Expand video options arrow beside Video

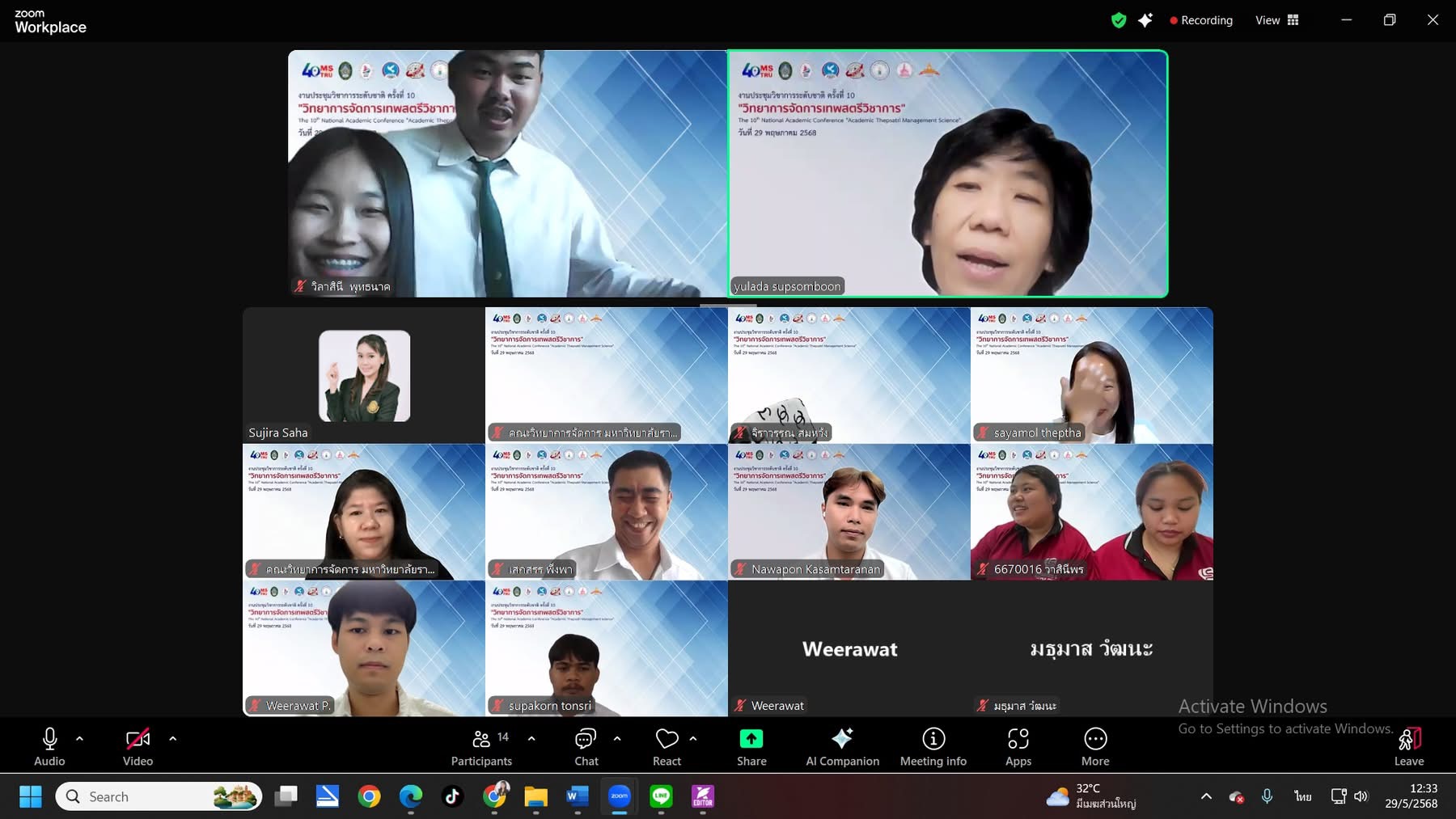pos(172,738)
